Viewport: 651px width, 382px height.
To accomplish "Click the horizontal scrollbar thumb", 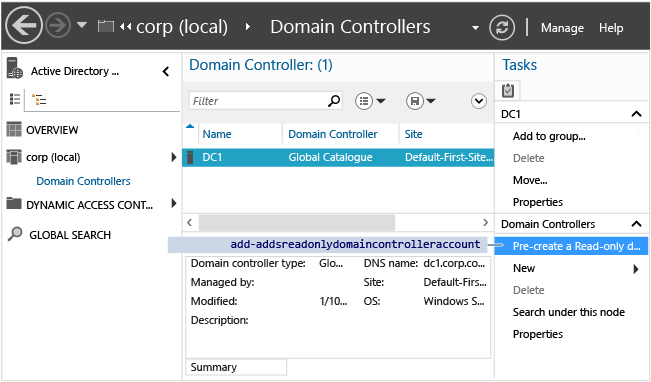I will 297,223.
